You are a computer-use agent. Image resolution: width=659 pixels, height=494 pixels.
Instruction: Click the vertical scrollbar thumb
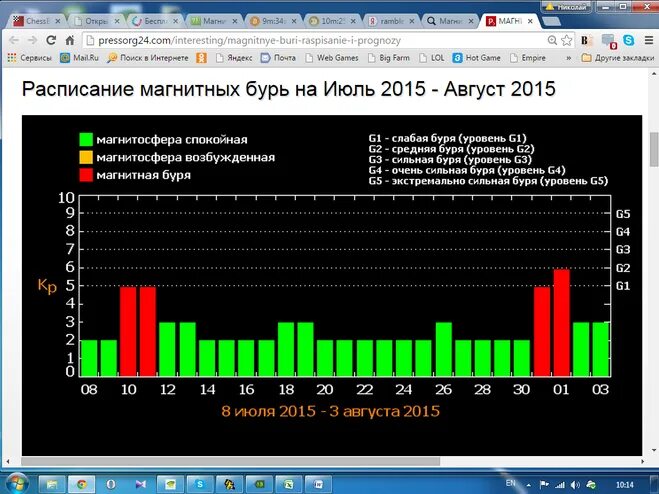point(654,149)
